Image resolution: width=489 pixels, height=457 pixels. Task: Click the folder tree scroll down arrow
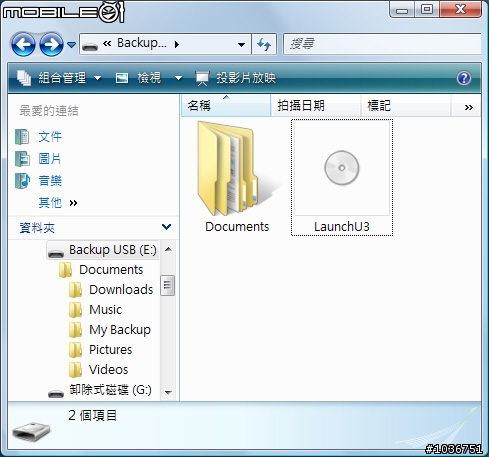(168, 392)
